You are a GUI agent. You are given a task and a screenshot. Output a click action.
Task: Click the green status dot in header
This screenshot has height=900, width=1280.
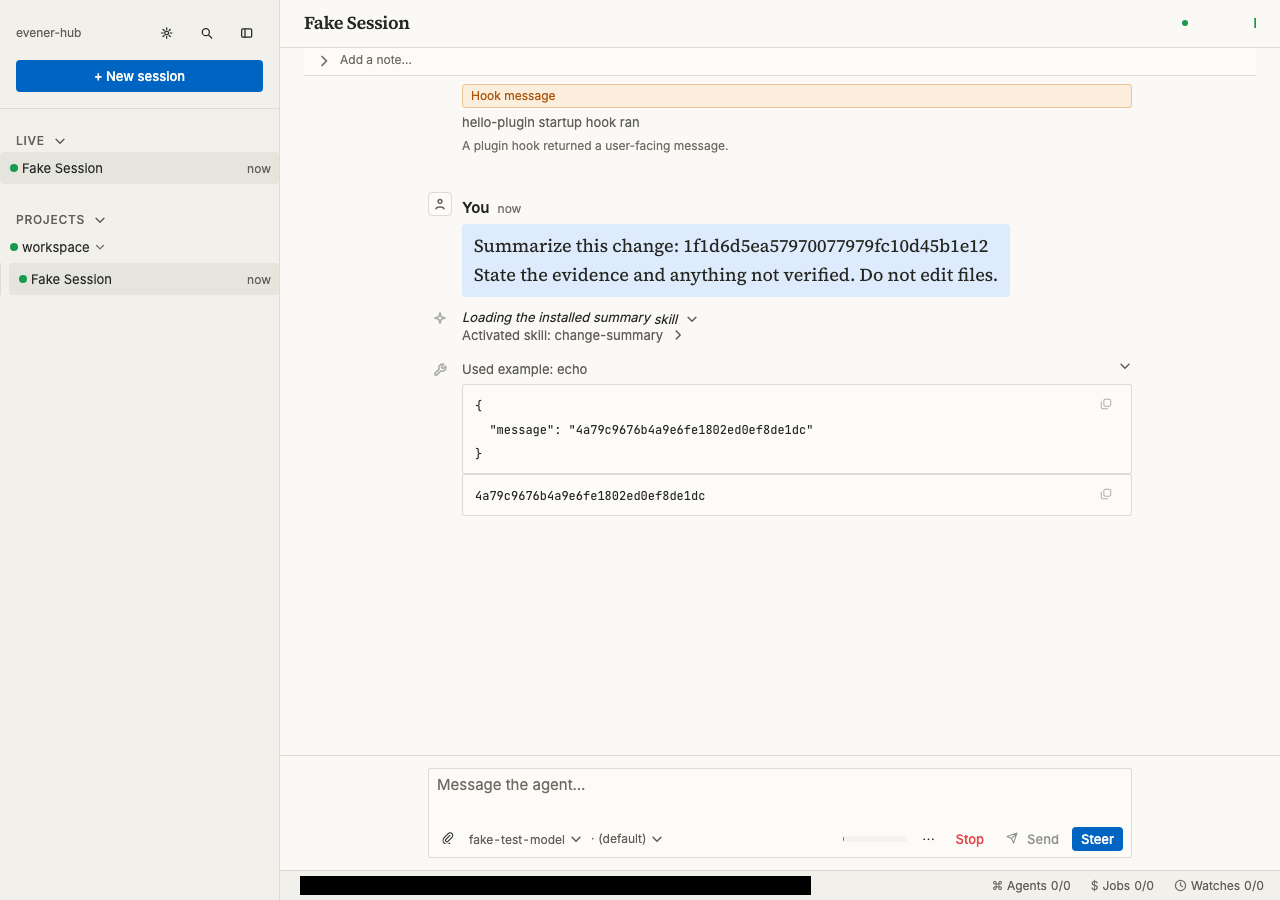[1185, 23]
